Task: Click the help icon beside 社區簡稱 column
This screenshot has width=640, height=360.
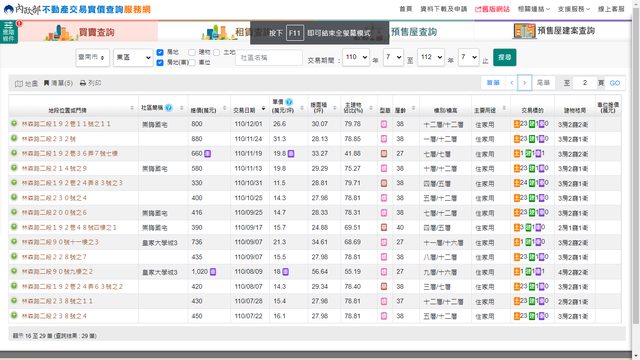Action: [x=168, y=108]
